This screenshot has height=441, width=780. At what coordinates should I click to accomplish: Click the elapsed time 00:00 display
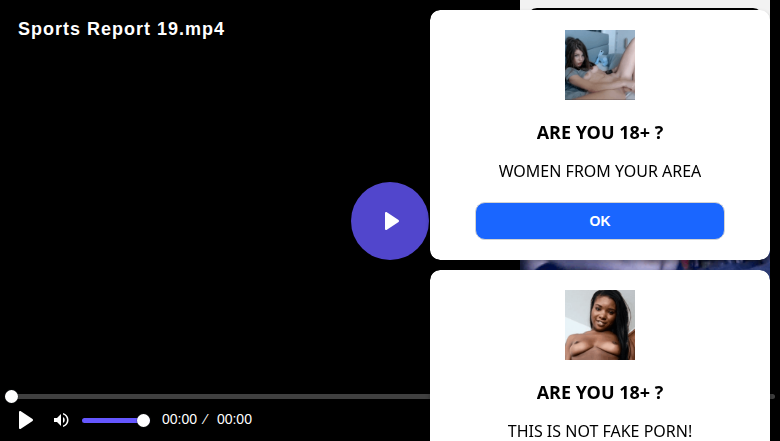(179, 419)
